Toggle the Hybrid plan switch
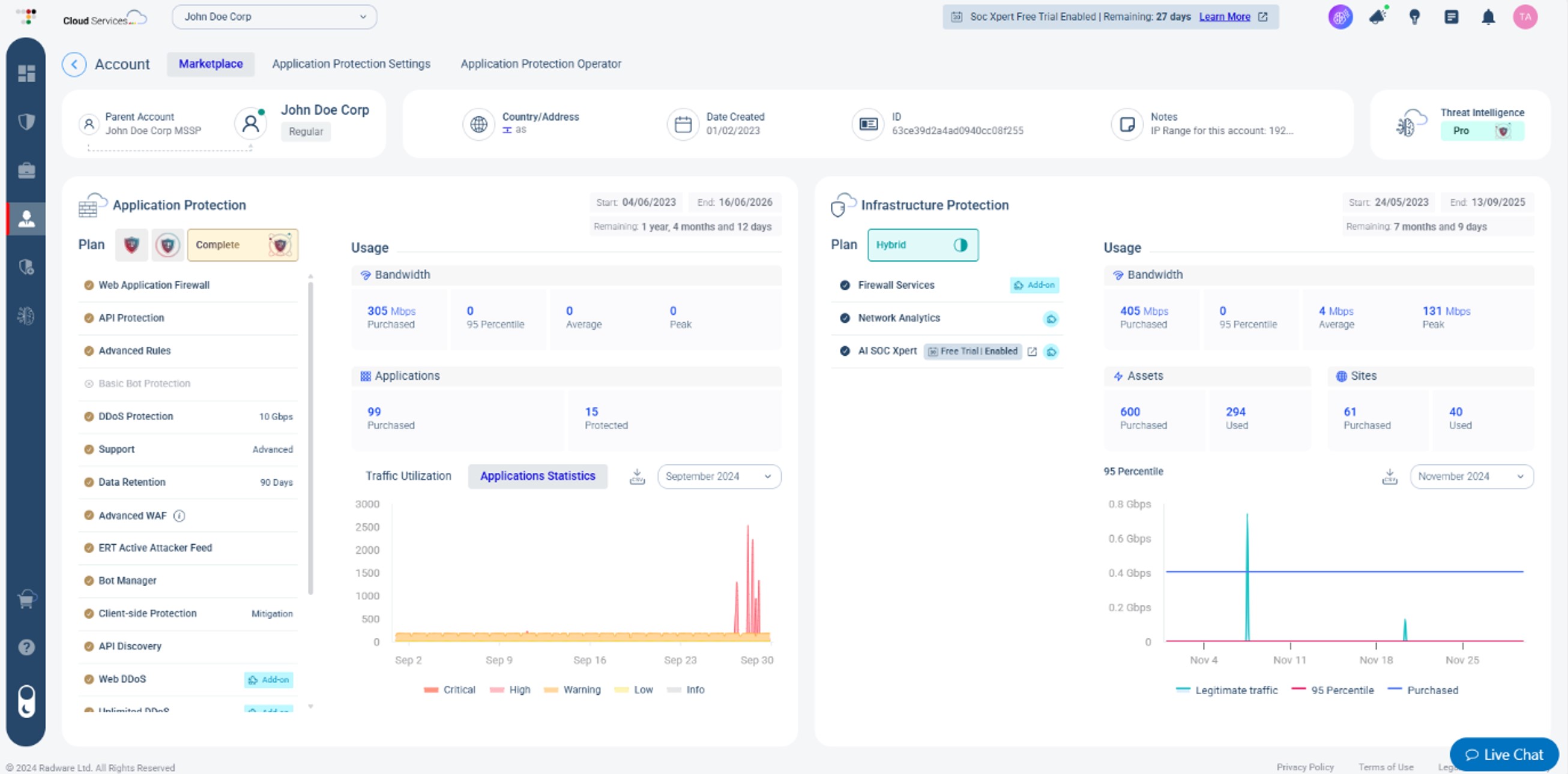The image size is (1568, 774). (960, 245)
